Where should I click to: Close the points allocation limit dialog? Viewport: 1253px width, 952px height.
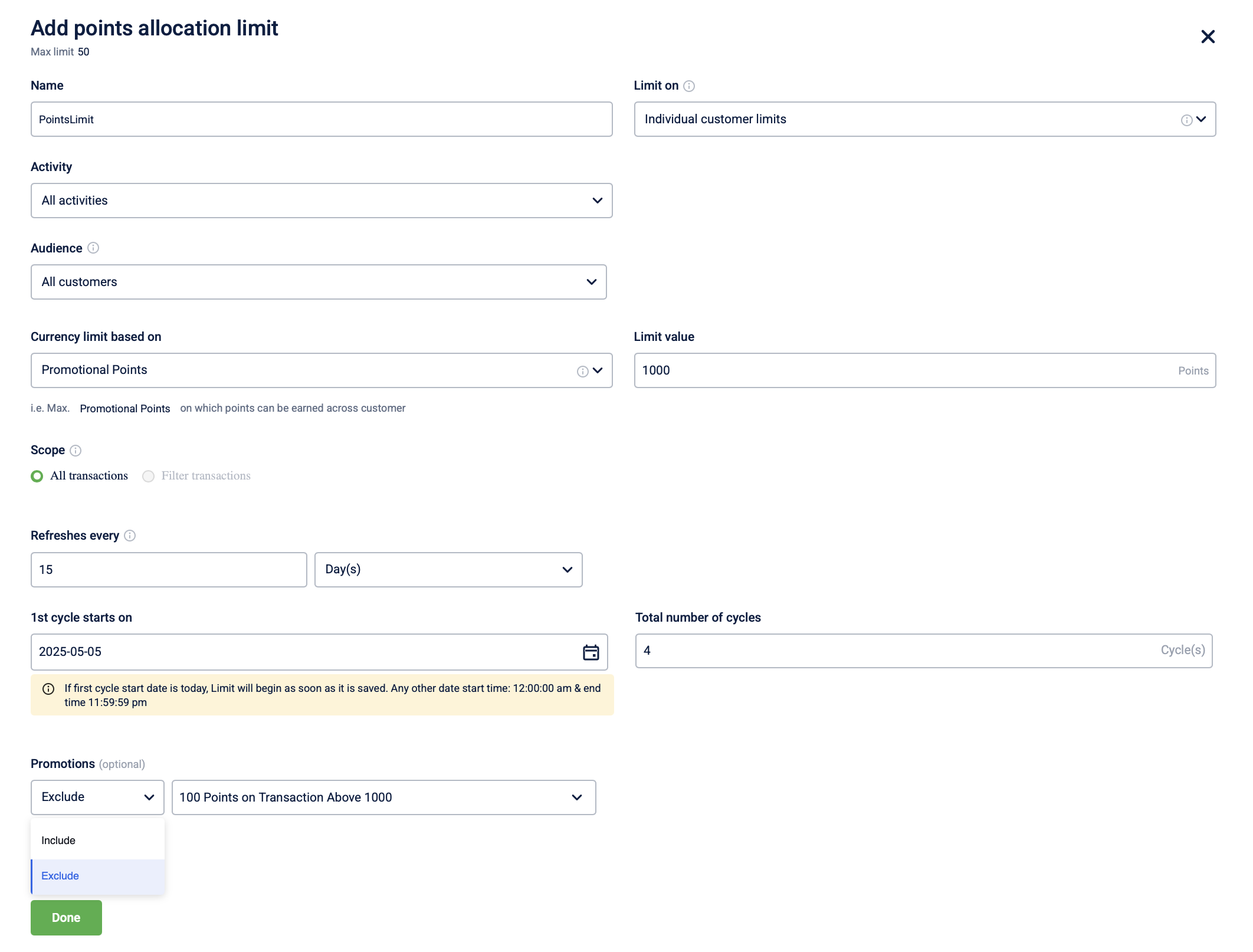1208,37
